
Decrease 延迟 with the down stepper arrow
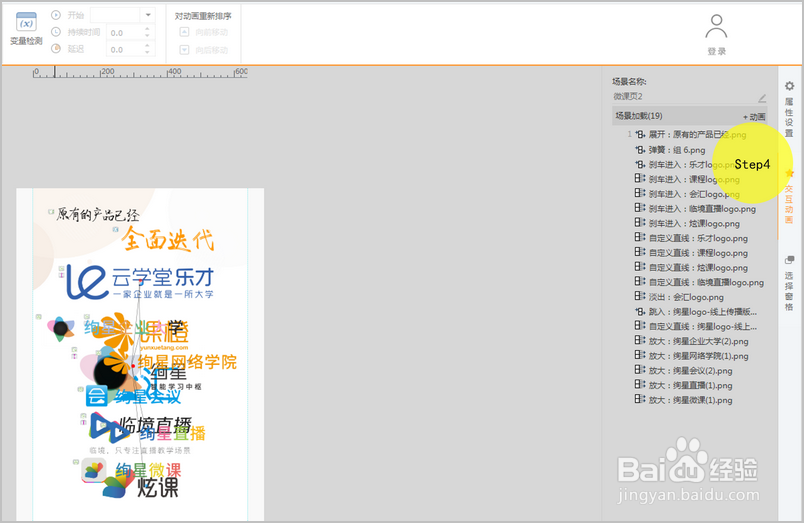tap(147, 52)
